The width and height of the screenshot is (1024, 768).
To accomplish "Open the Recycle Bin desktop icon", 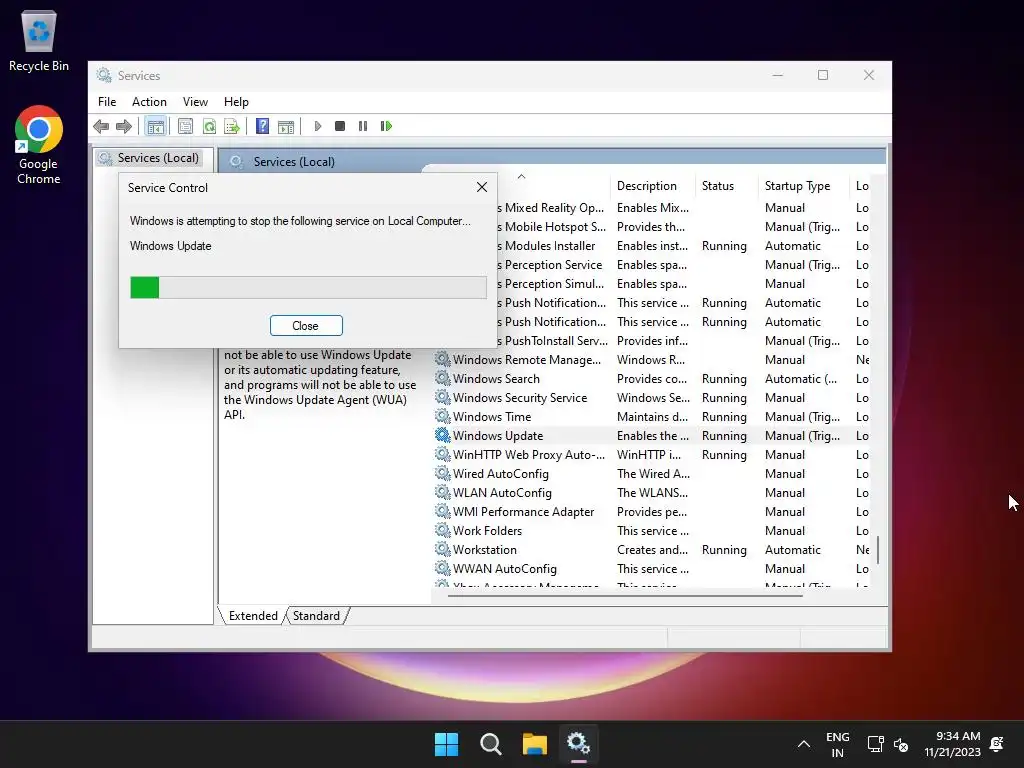I will pos(39,41).
